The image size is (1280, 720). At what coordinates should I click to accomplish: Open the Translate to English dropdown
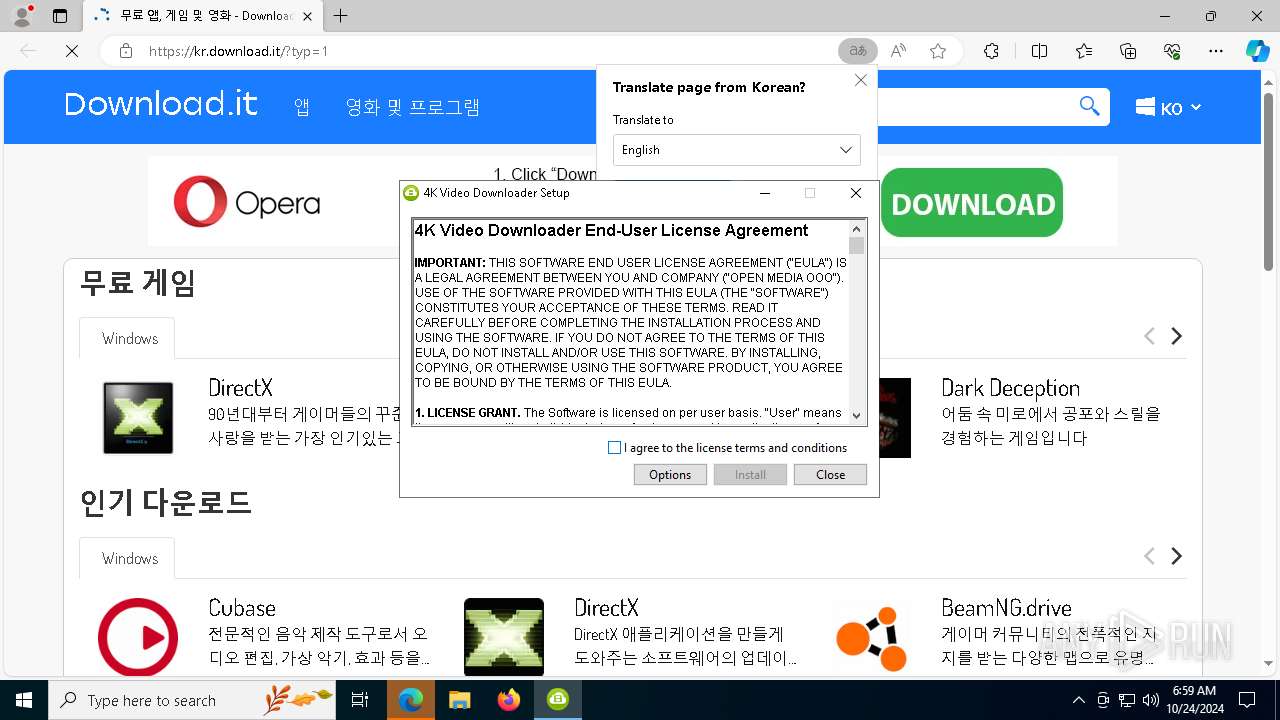[x=737, y=150]
